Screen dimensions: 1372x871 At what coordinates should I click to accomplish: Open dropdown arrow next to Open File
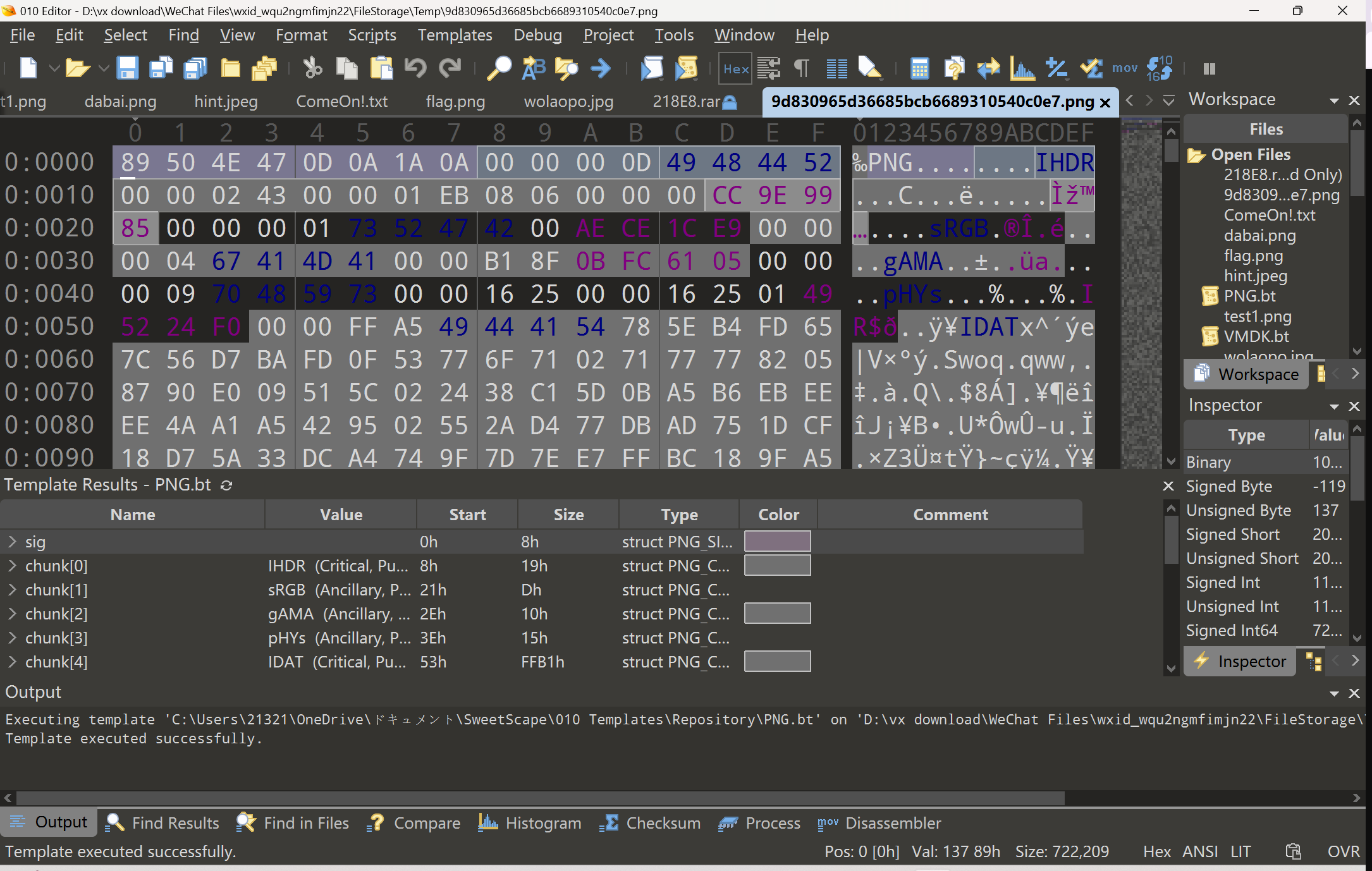coord(104,68)
